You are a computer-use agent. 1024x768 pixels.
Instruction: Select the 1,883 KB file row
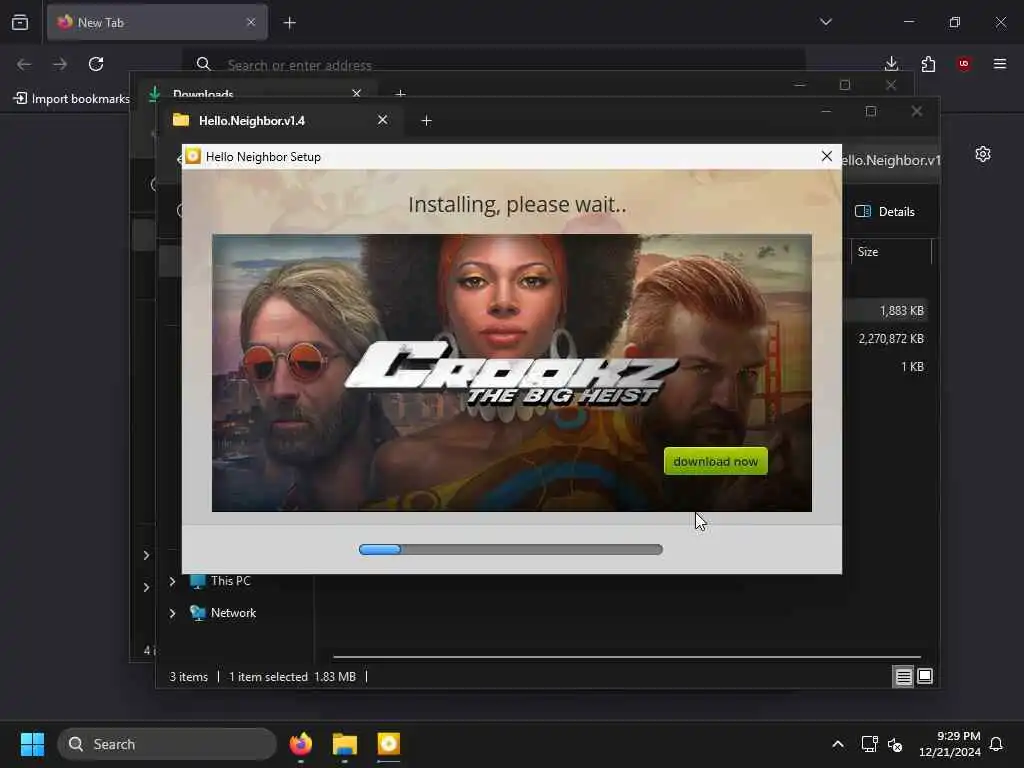click(x=885, y=311)
